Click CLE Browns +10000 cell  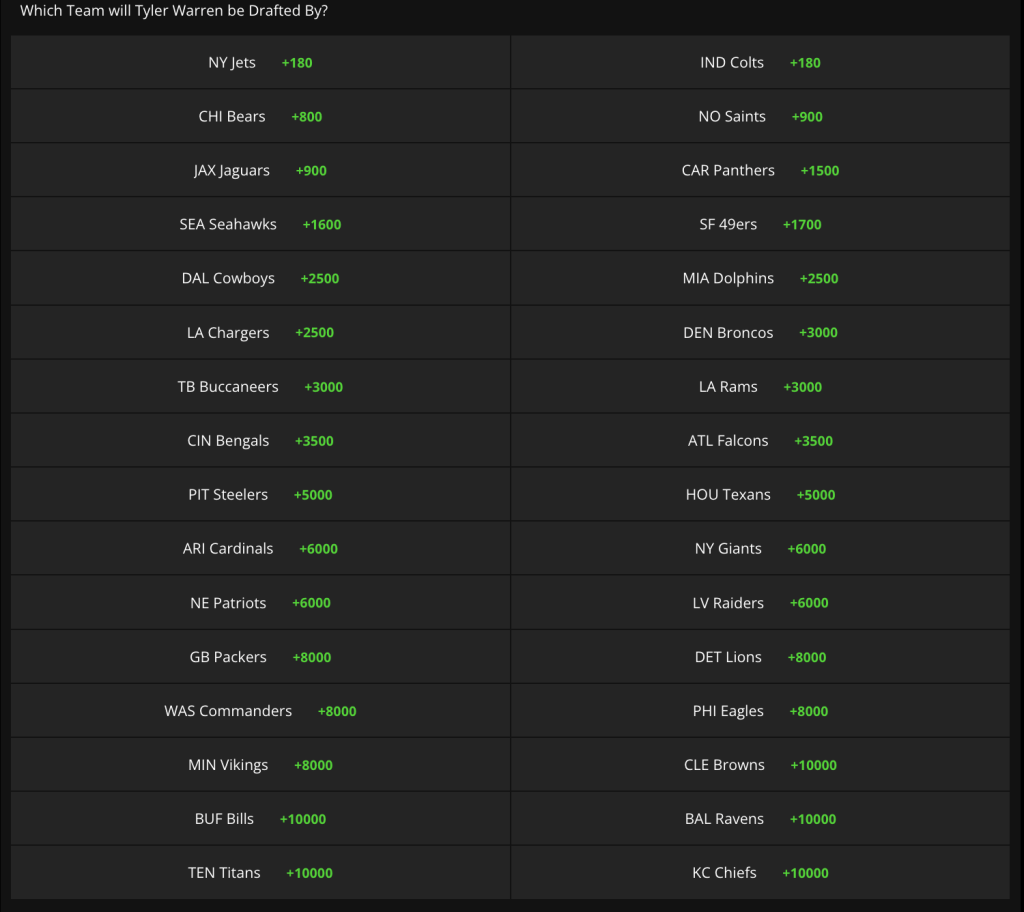click(760, 765)
